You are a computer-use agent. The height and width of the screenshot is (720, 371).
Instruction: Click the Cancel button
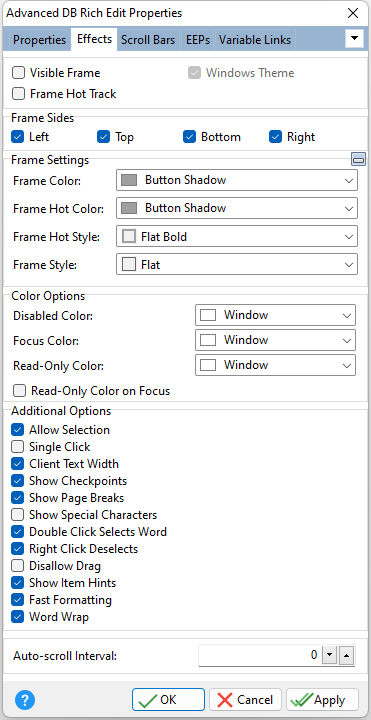[245, 700]
